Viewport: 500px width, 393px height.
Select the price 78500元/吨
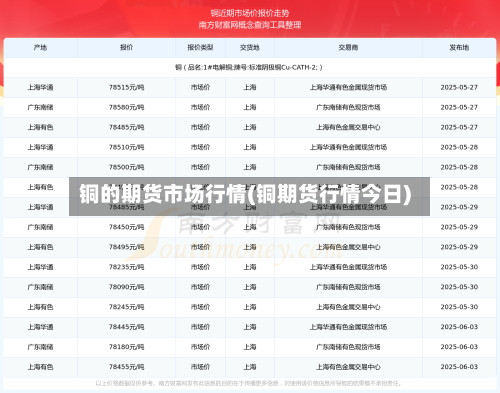point(126,167)
